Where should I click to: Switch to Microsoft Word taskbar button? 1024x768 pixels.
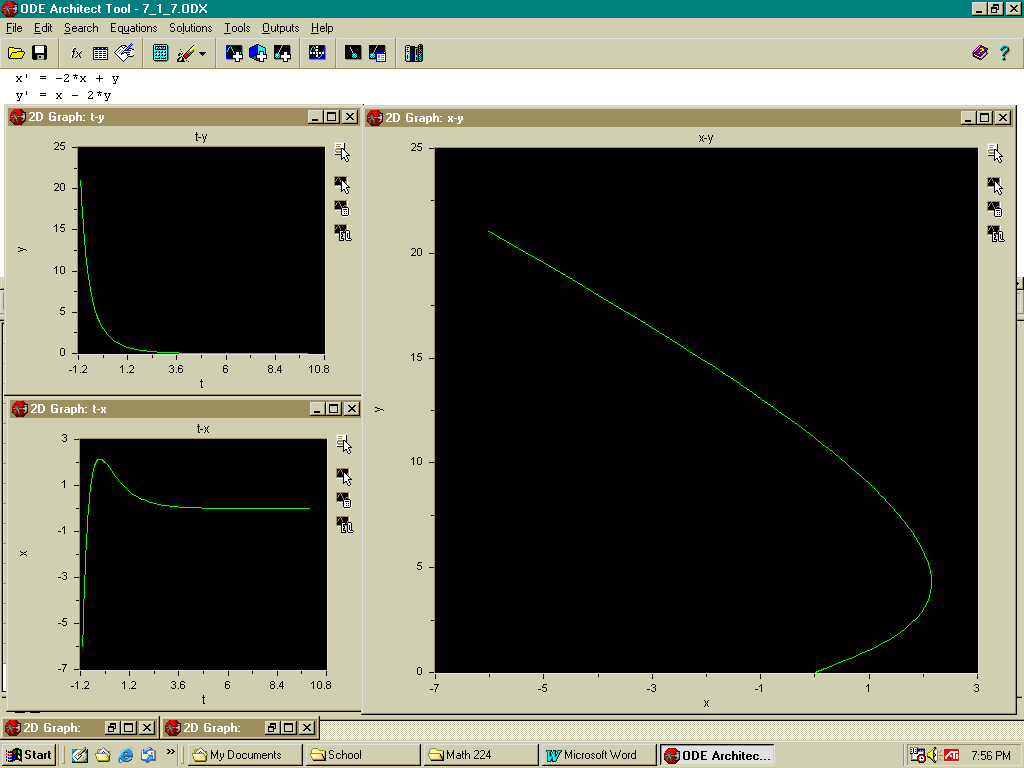(599, 755)
